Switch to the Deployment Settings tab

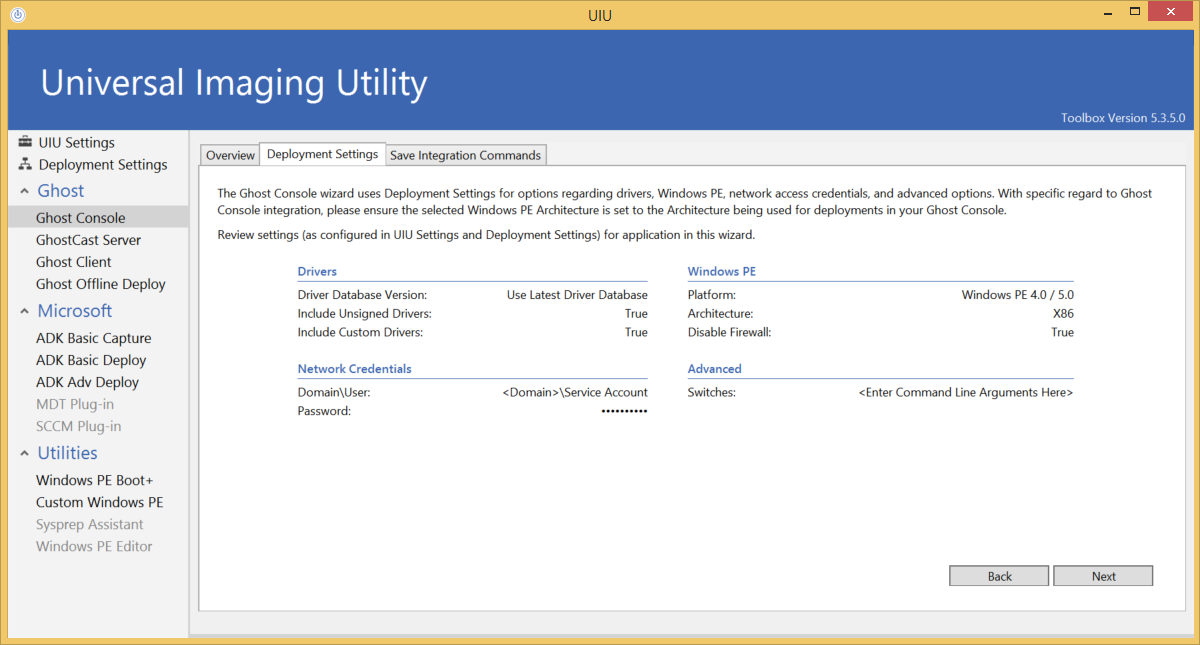click(323, 154)
